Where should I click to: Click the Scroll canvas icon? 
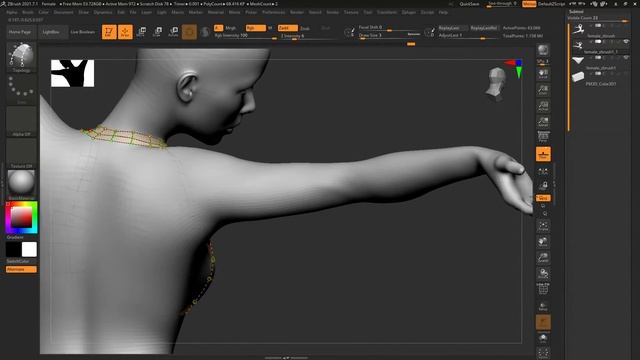(x=543, y=74)
